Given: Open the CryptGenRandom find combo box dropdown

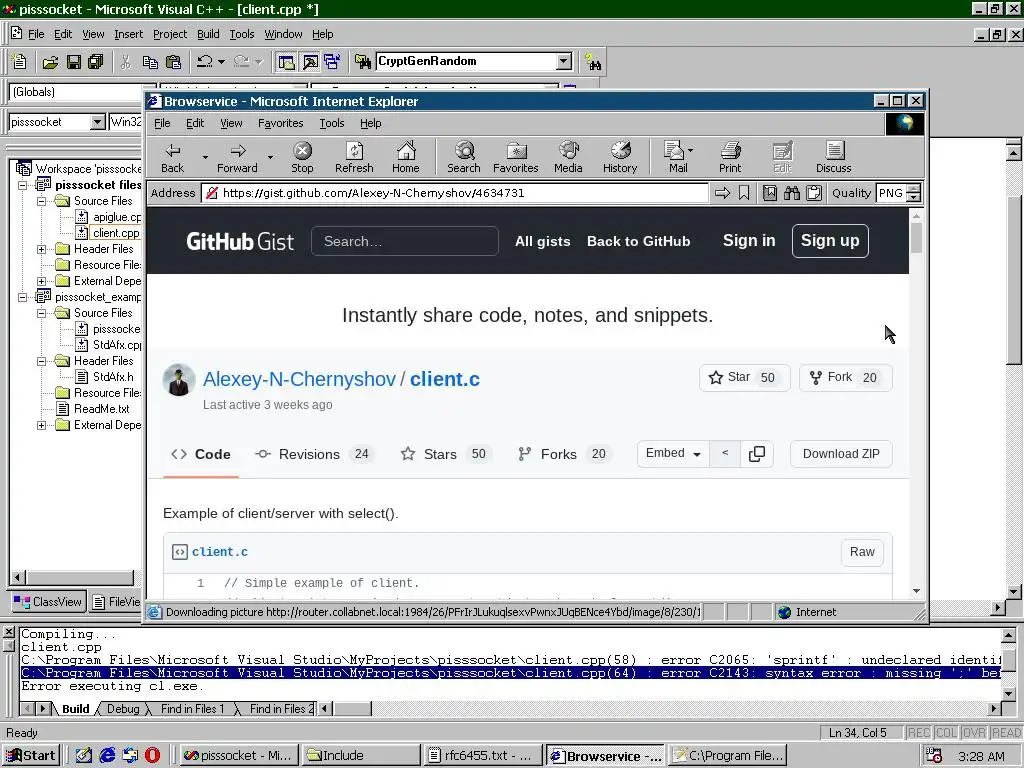Looking at the screenshot, I should tap(564, 61).
